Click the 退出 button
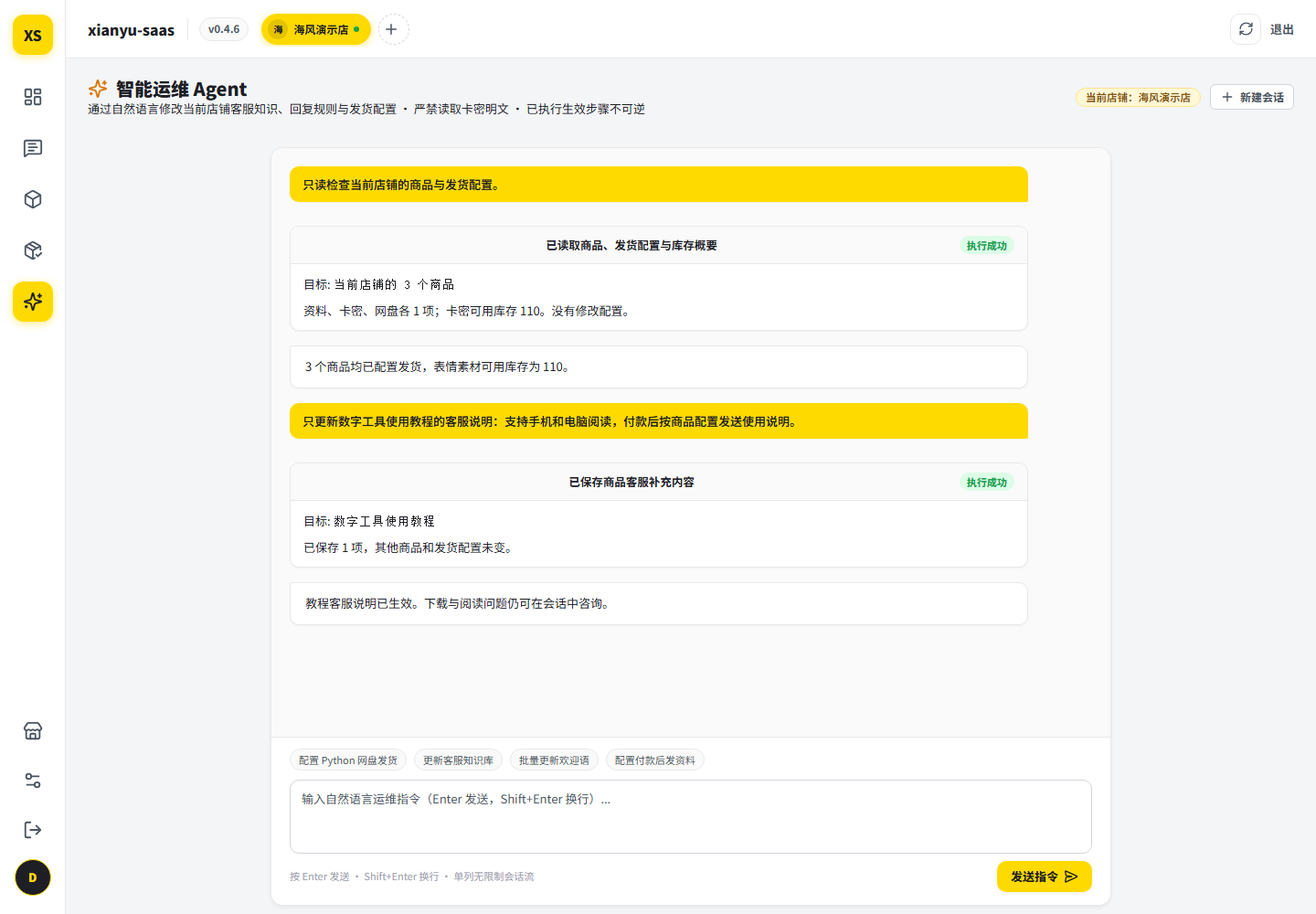The width and height of the screenshot is (1316, 914). coord(1282,29)
